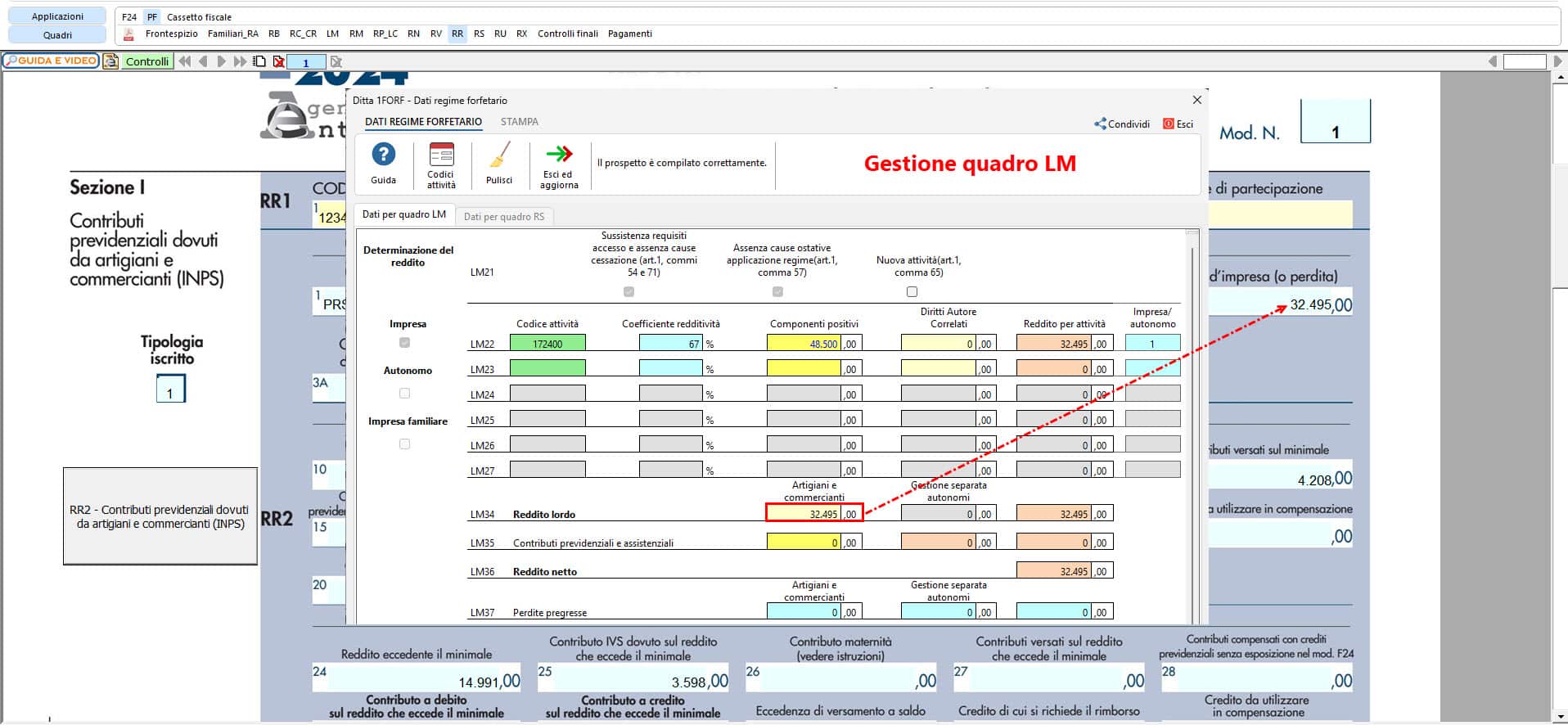Open the RS quadro menu item

pos(479,34)
